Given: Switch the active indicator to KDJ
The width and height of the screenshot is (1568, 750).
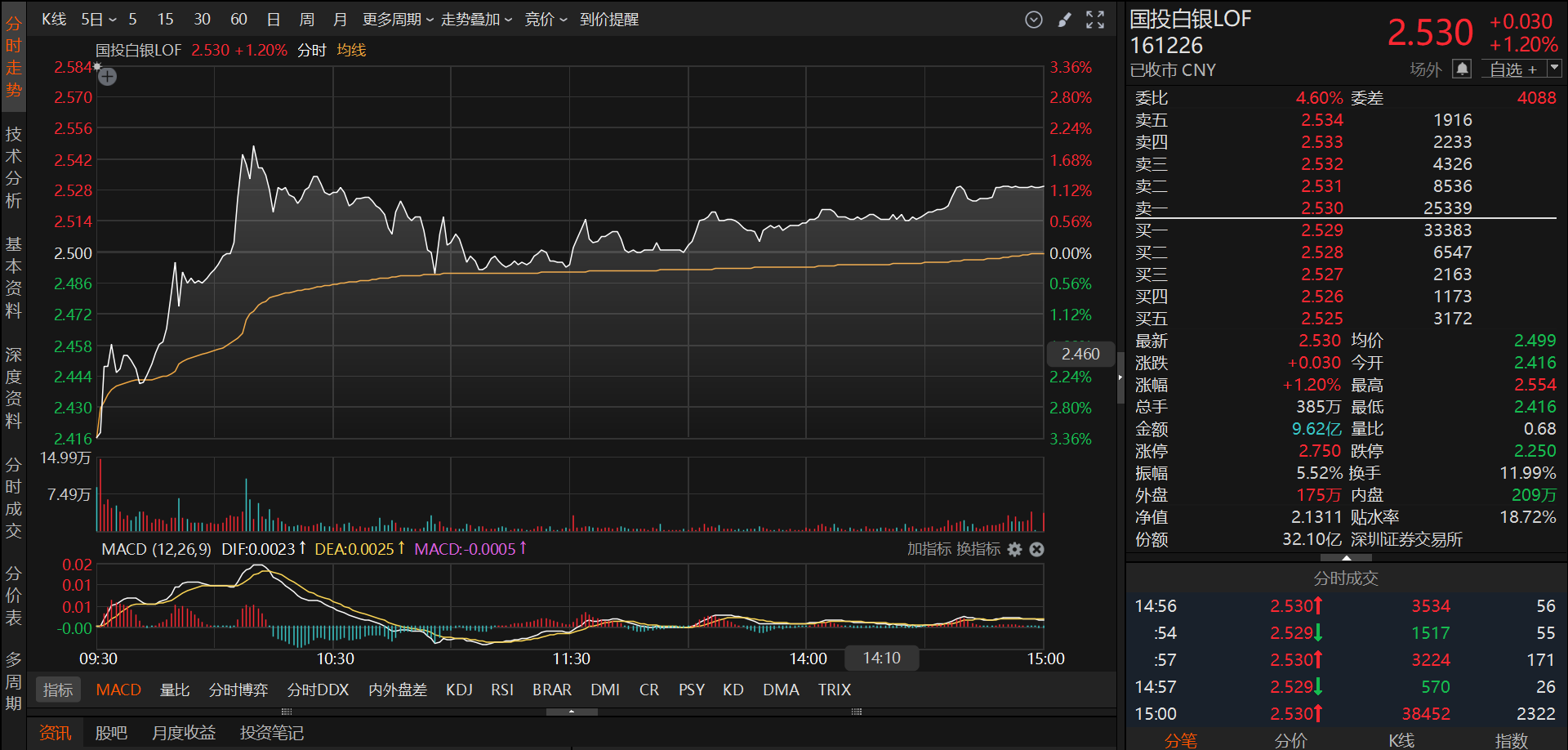Looking at the screenshot, I should point(459,690).
